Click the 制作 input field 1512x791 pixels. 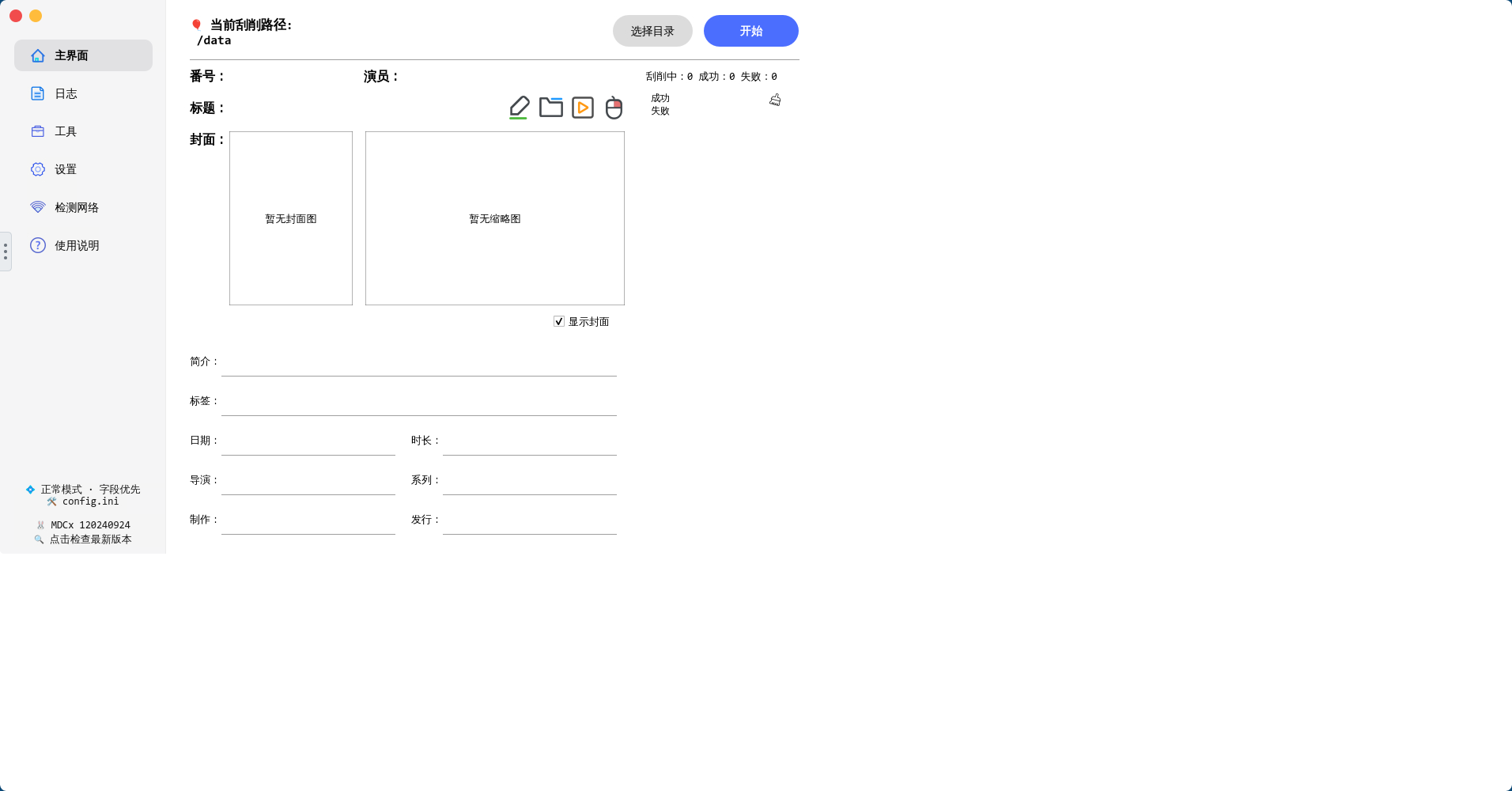pyautogui.click(x=308, y=520)
